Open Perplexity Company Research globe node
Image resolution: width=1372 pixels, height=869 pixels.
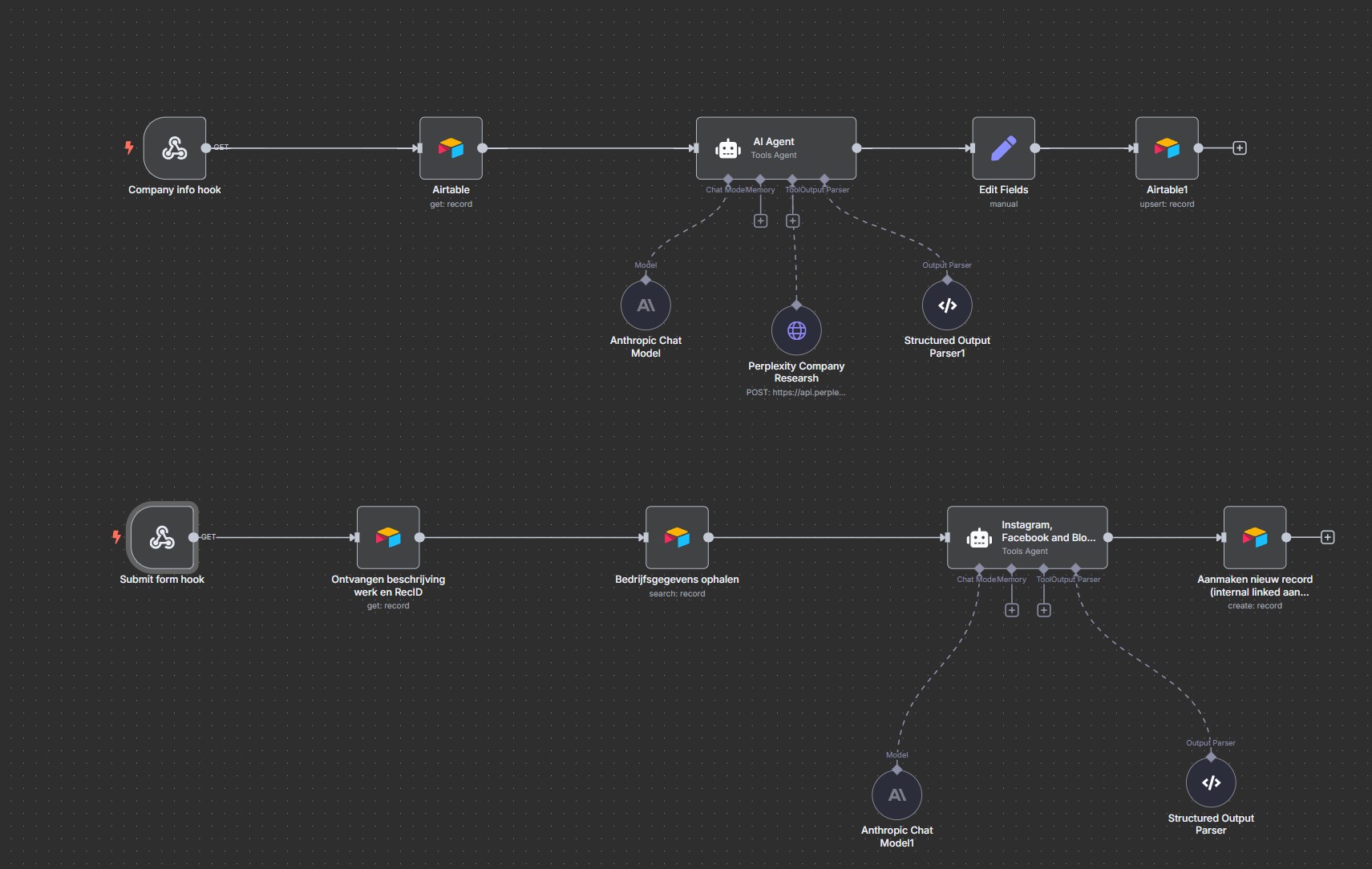[x=796, y=330]
